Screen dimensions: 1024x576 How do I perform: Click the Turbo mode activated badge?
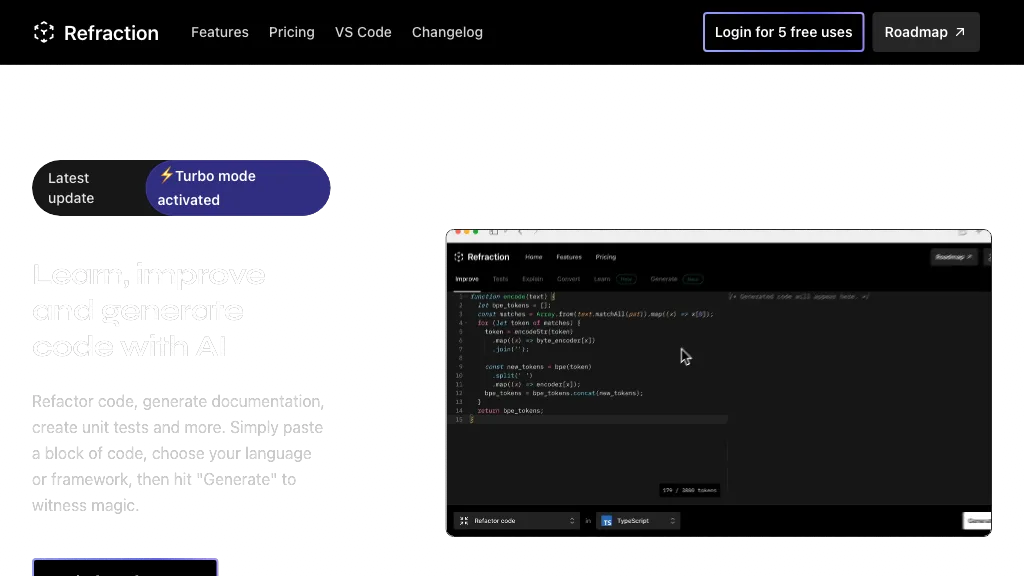pyautogui.click(x=238, y=188)
